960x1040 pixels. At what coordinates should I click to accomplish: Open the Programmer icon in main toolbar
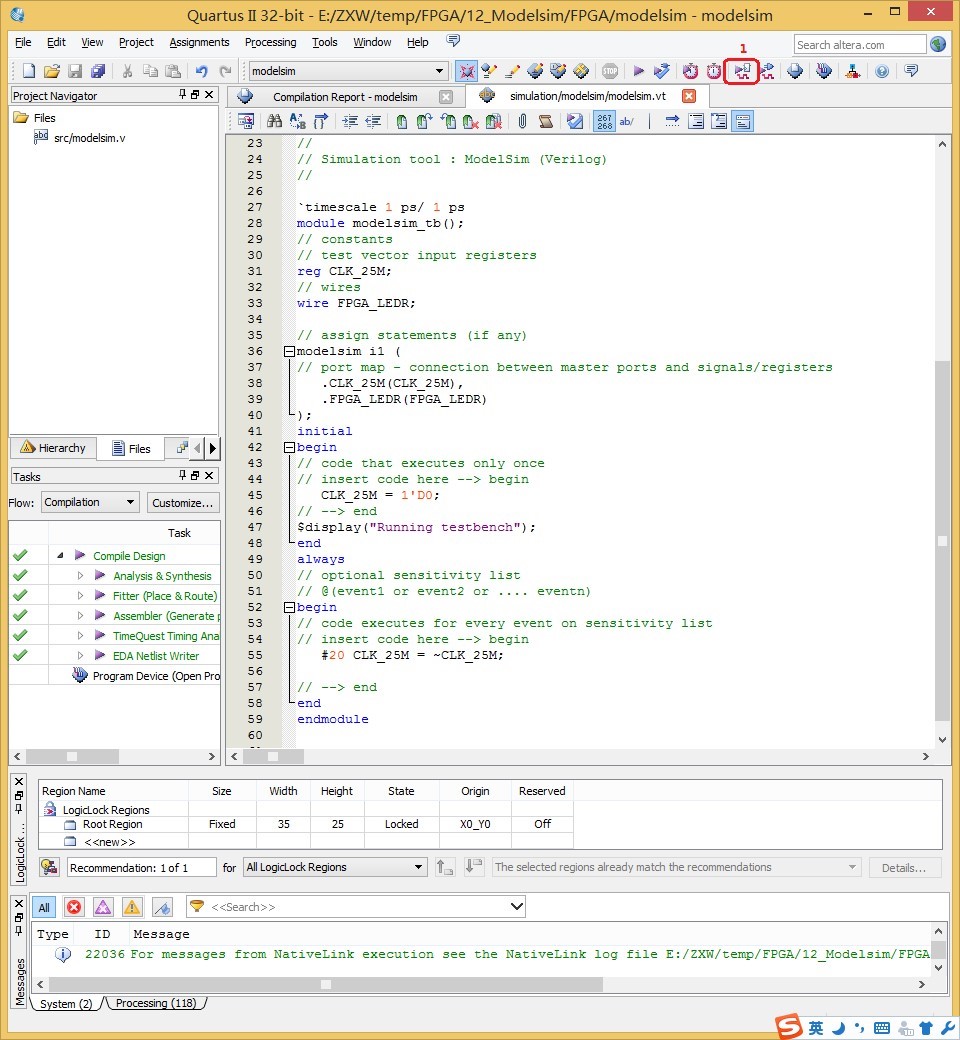click(x=823, y=71)
